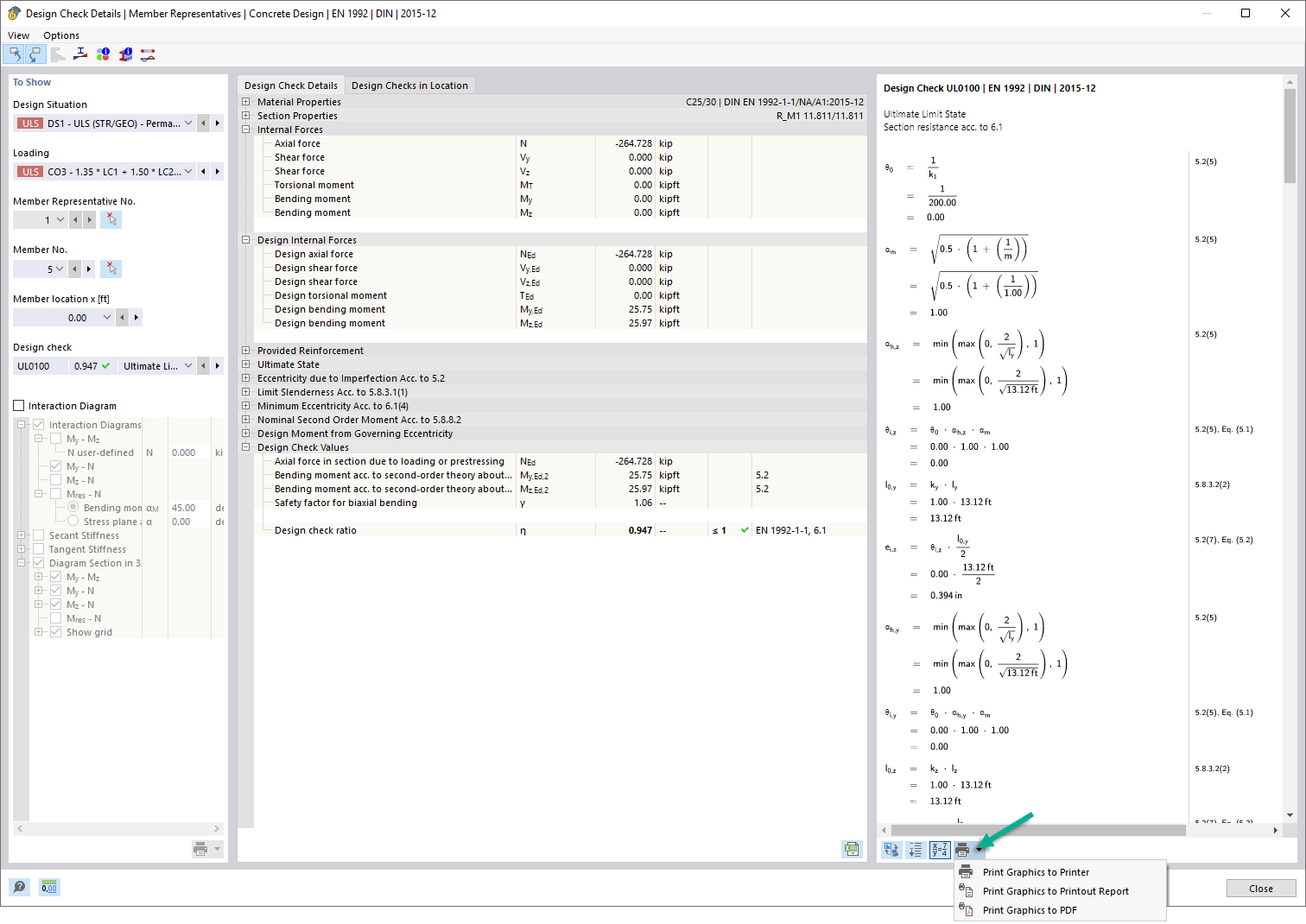This screenshot has height=924, width=1306.
Task: Check the Secant Stiffness checkbox
Action: pos(38,535)
